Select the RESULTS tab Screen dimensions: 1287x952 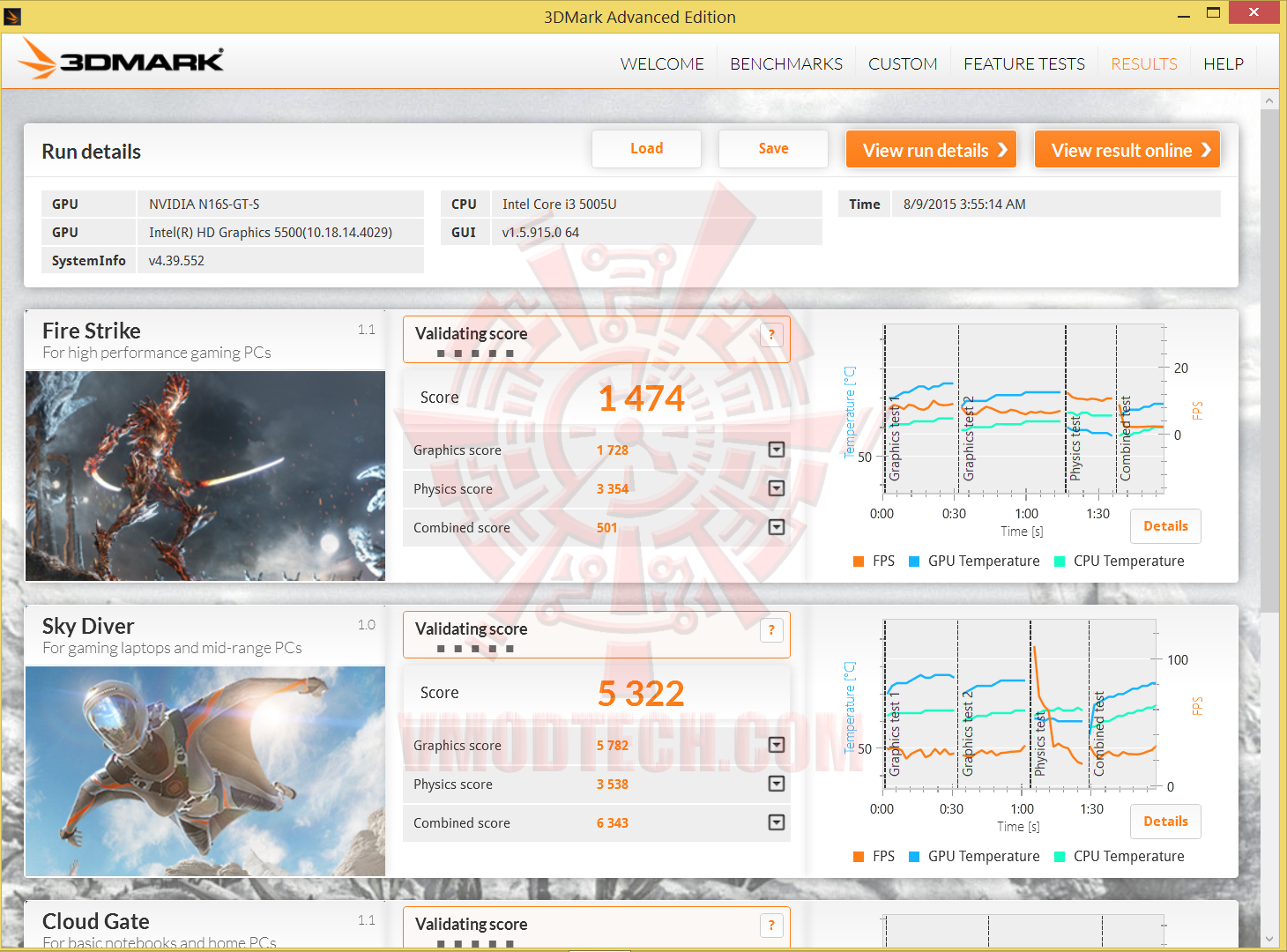[x=1144, y=64]
